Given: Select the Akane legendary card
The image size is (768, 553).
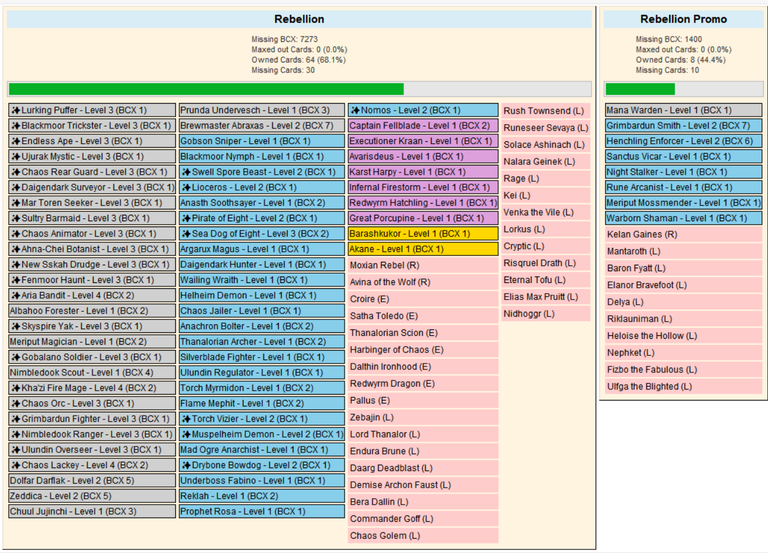Looking at the screenshot, I should pyautogui.click(x=423, y=249).
